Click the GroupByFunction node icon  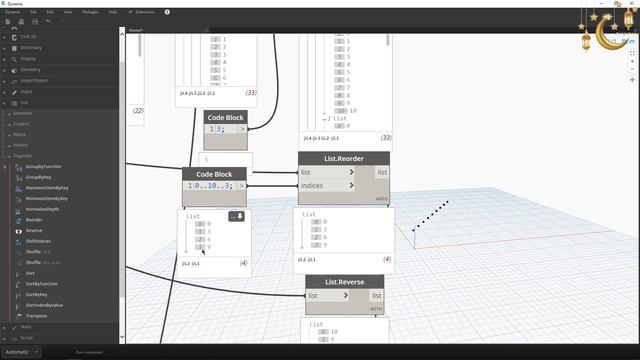19,167
